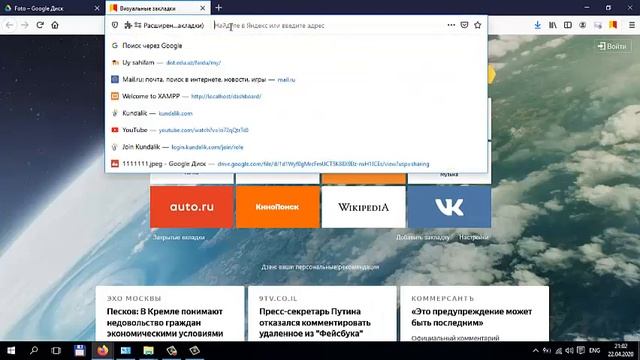The height and width of the screenshot is (360, 640).
Task: Select the Mail.ru suggestion row
Action: point(296,80)
